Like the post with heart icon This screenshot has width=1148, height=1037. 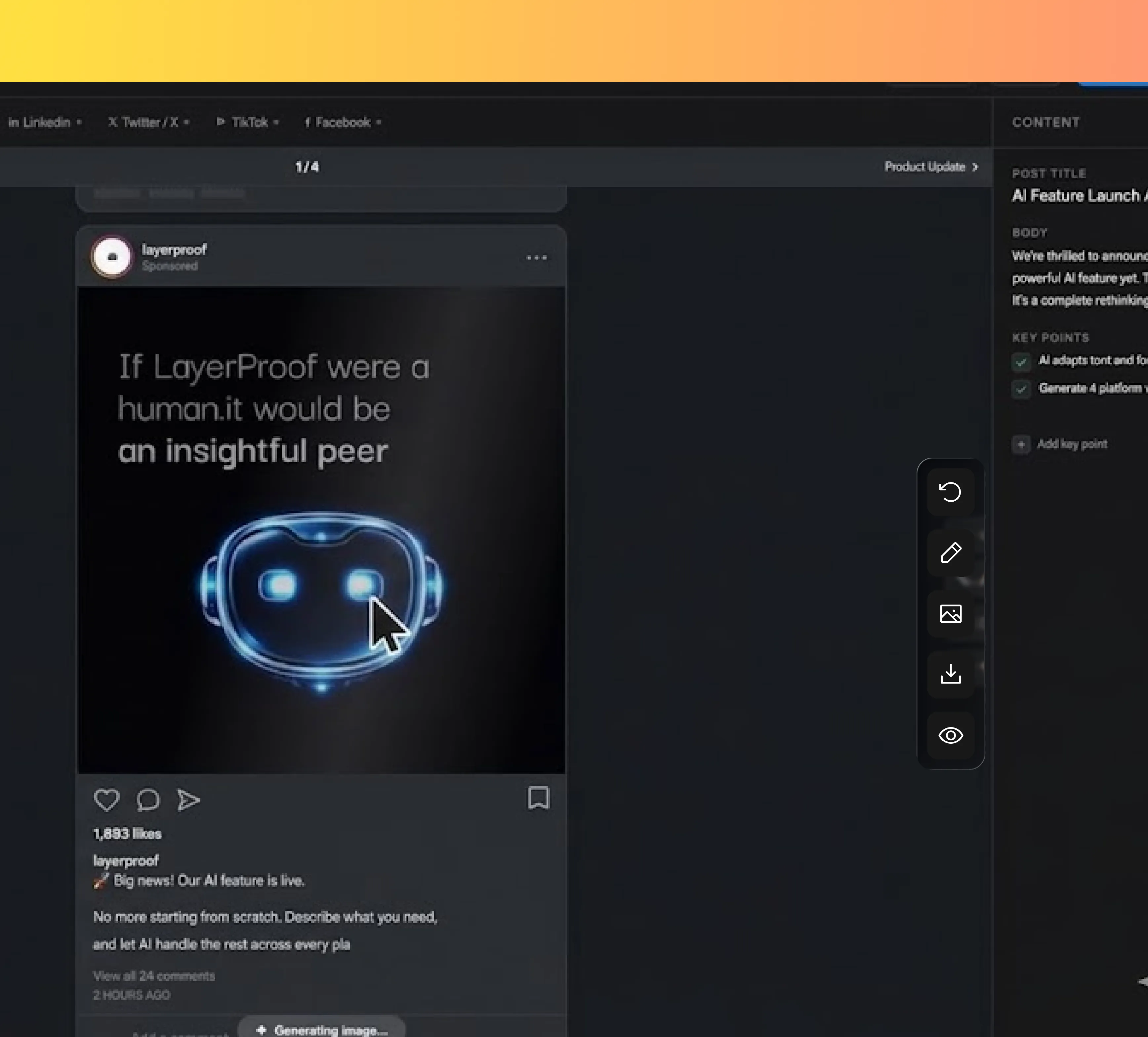click(x=106, y=800)
